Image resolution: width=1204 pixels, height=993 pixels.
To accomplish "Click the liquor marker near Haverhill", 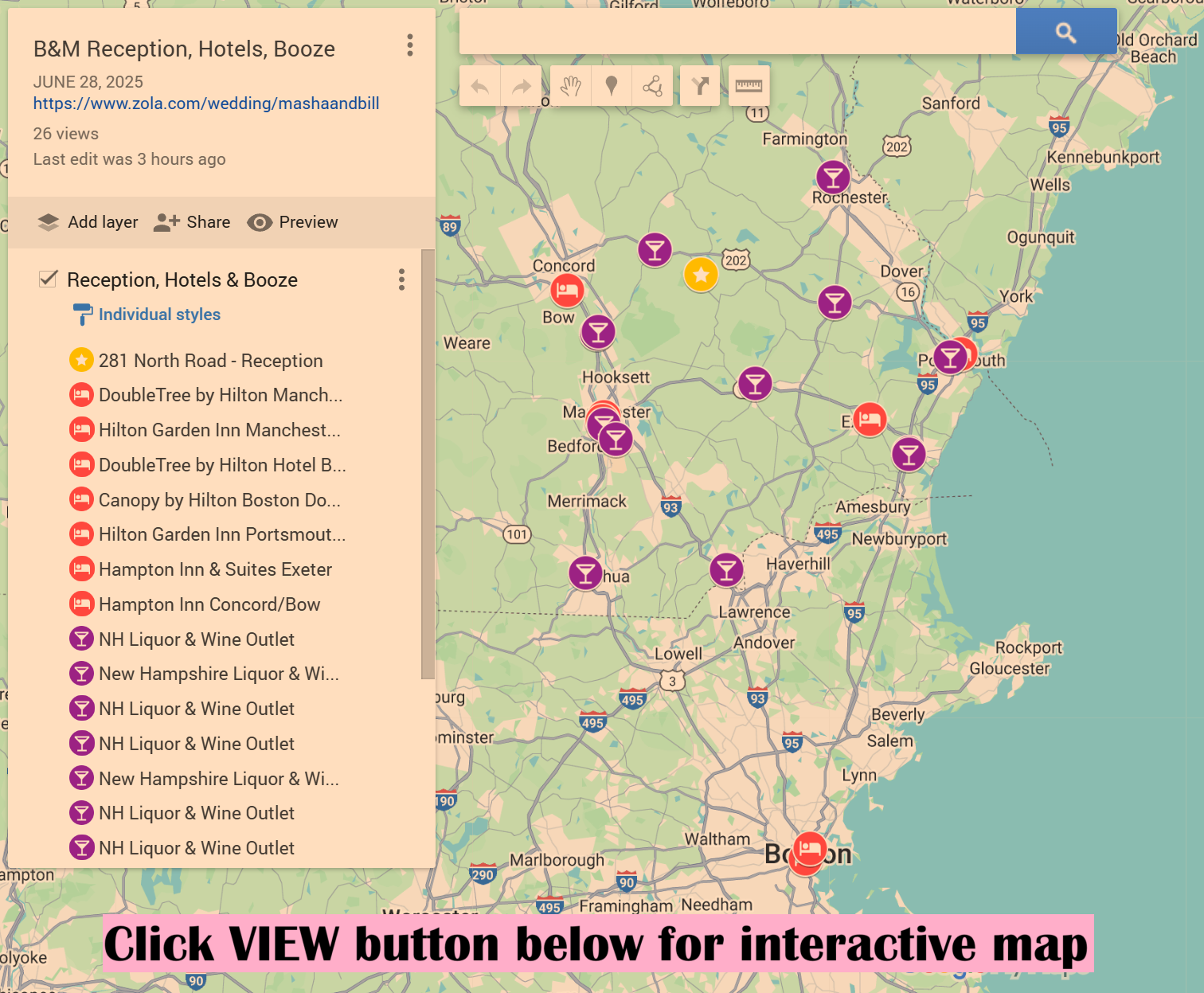I will [726, 570].
